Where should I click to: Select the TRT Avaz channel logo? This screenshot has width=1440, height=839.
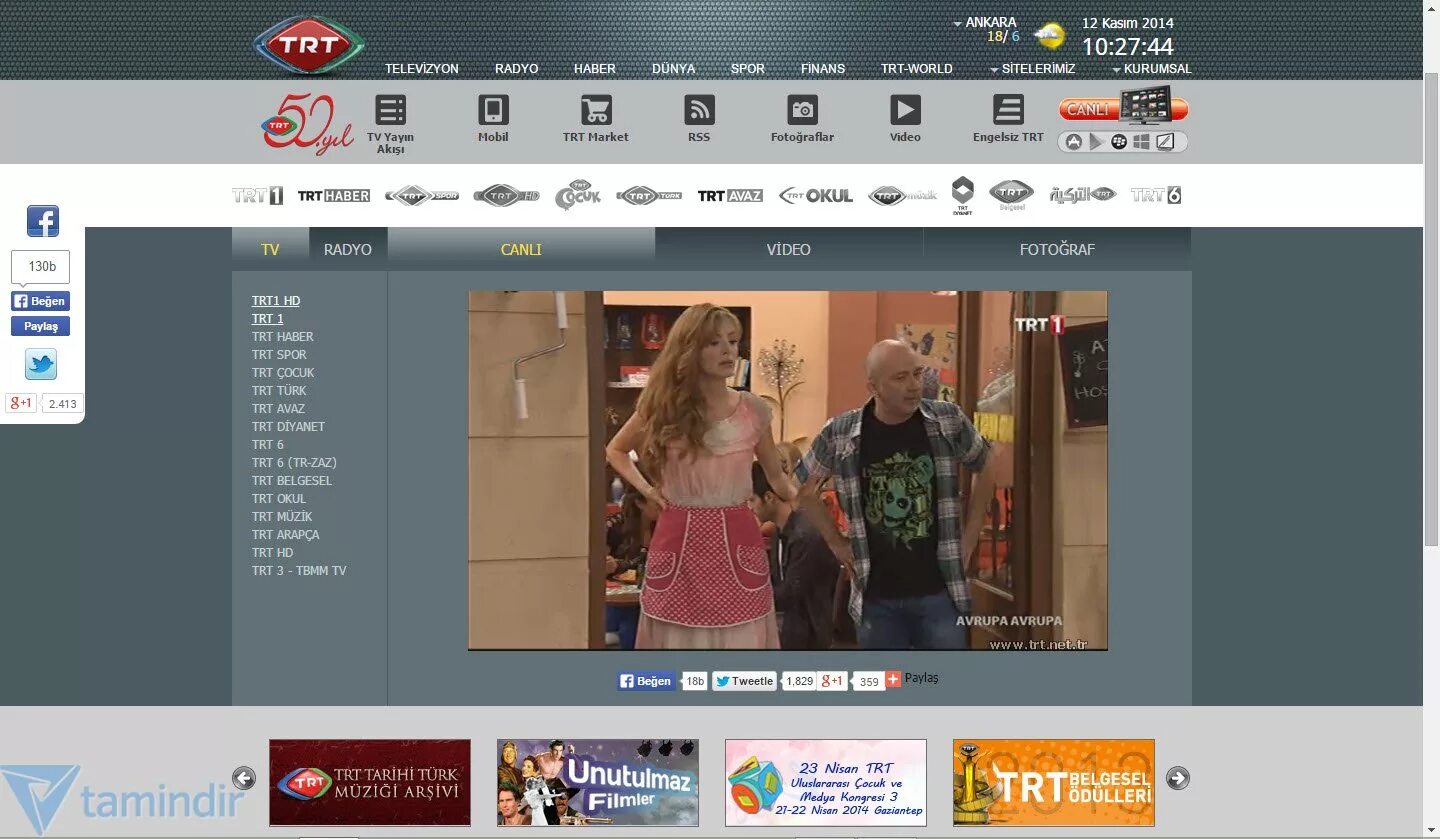tap(730, 196)
